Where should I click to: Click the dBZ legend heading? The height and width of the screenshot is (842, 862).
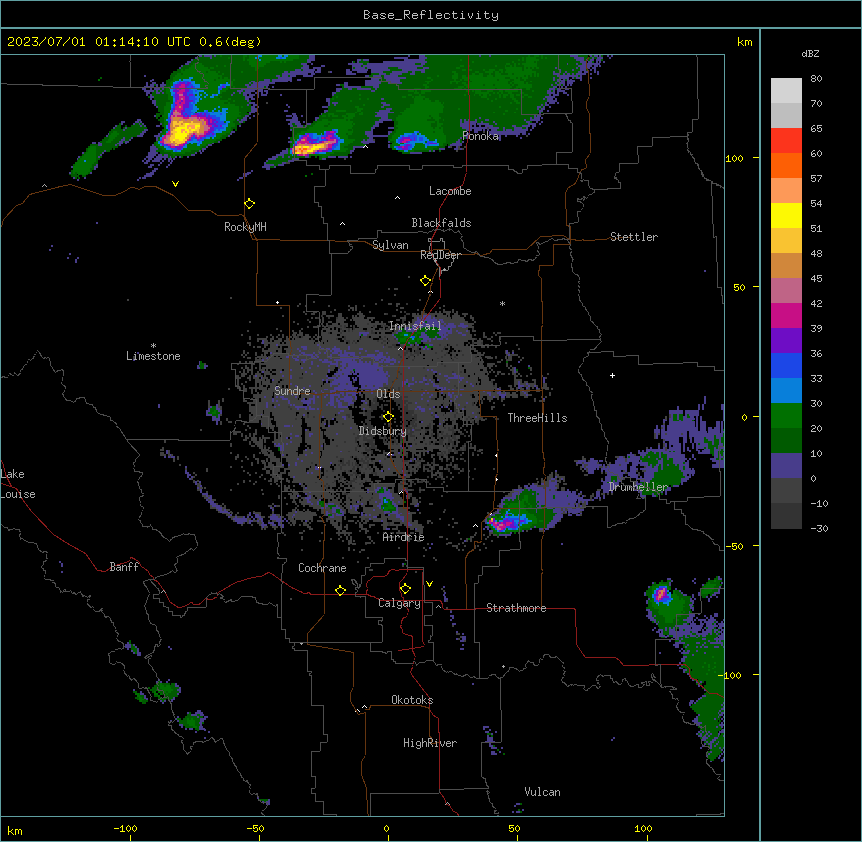click(x=810, y=53)
